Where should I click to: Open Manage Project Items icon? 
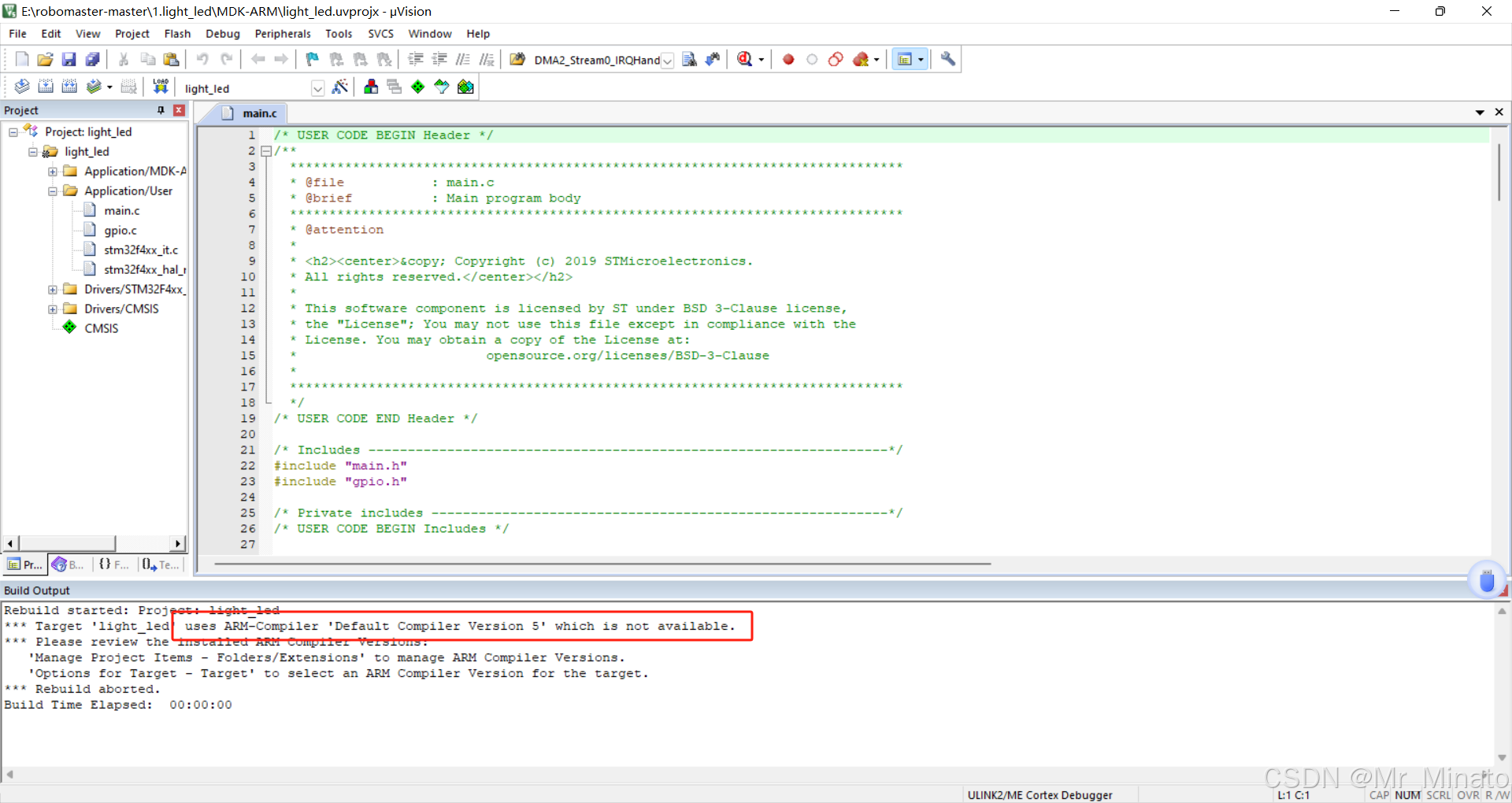[371, 87]
